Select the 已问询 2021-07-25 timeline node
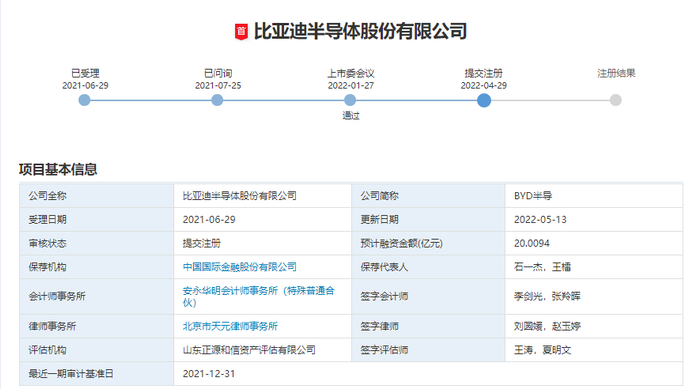Image resolution: width=700 pixels, height=389 pixels. click(x=217, y=100)
